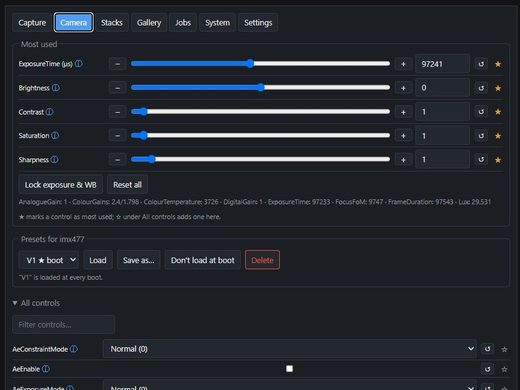The height and width of the screenshot is (390, 520).
Task: Show info for ExposureTime control
Action: click(x=79, y=64)
